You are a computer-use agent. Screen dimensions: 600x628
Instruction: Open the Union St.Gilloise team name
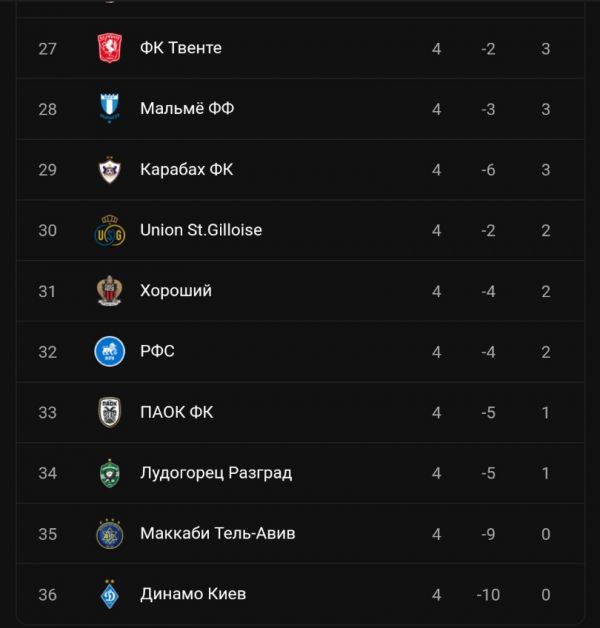[x=201, y=230]
